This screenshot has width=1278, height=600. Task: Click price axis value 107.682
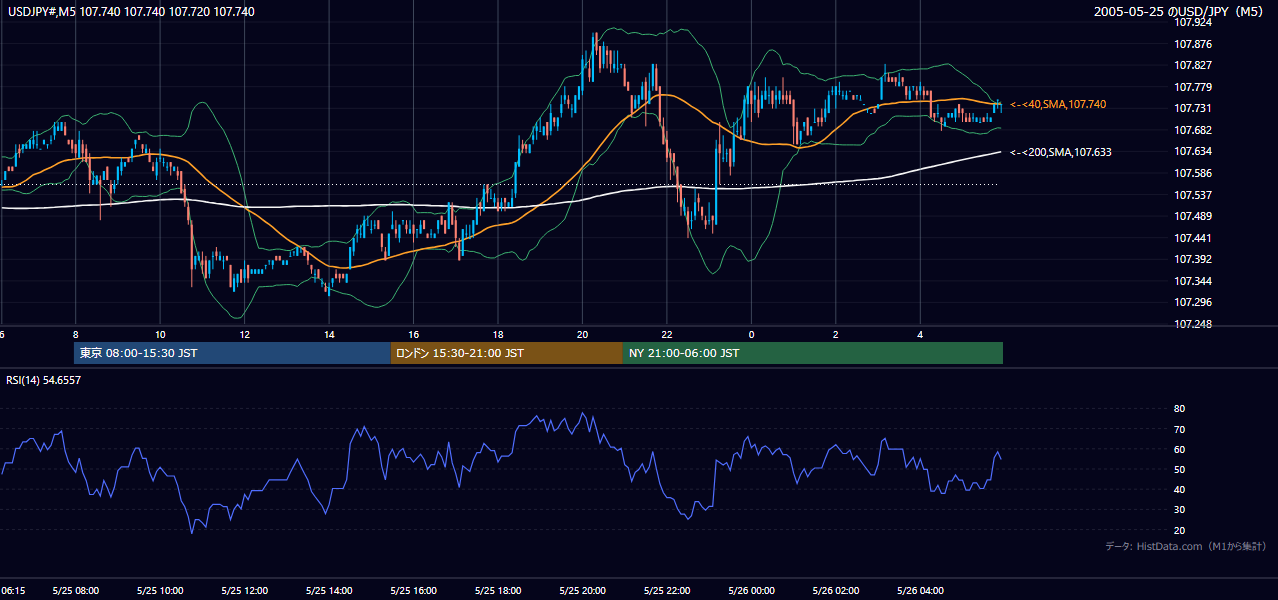(x=1194, y=130)
